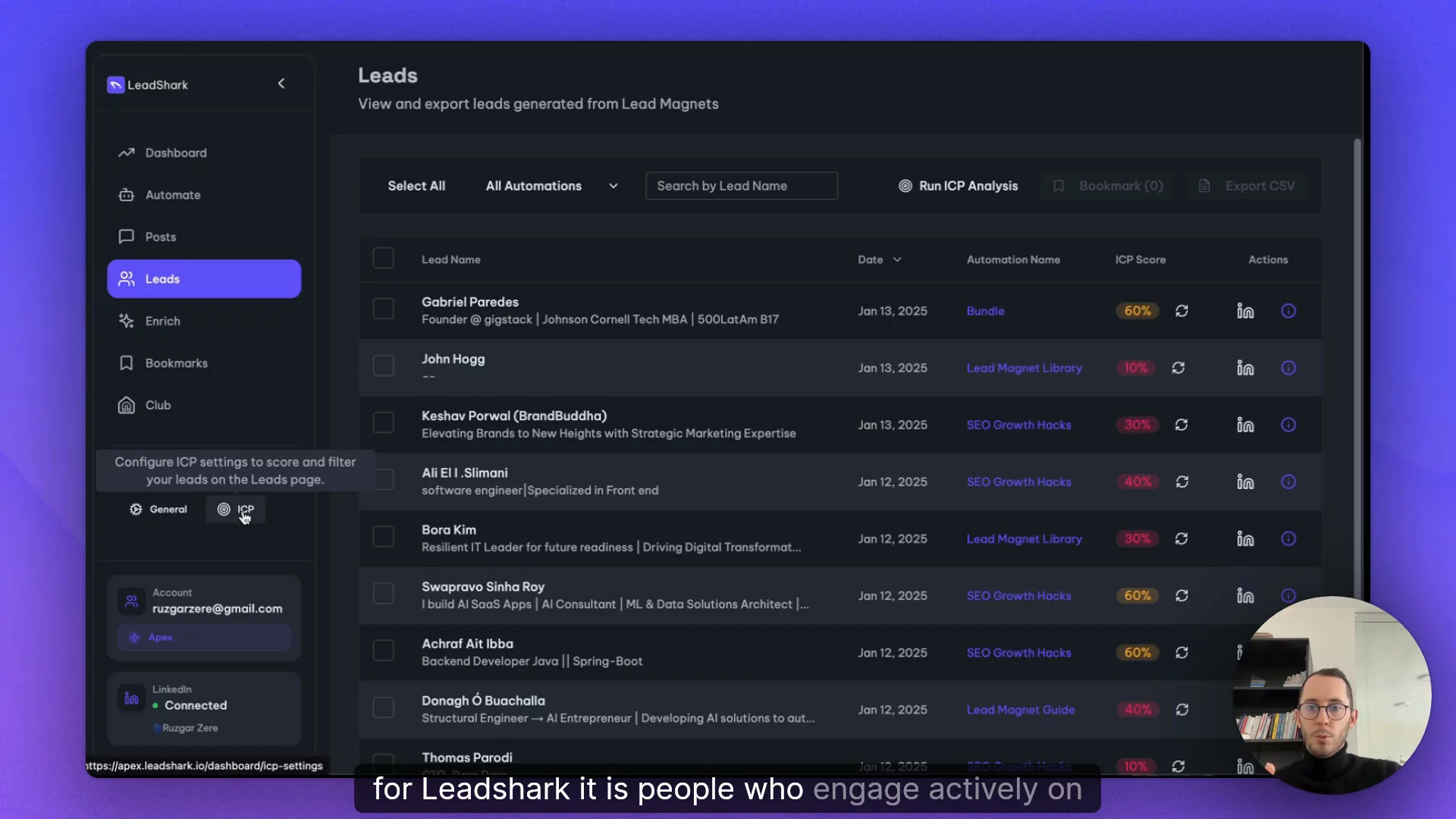Collapse the sidebar with the chevron
Image resolution: width=1456 pixels, height=819 pixels.
tap(281, 83)
